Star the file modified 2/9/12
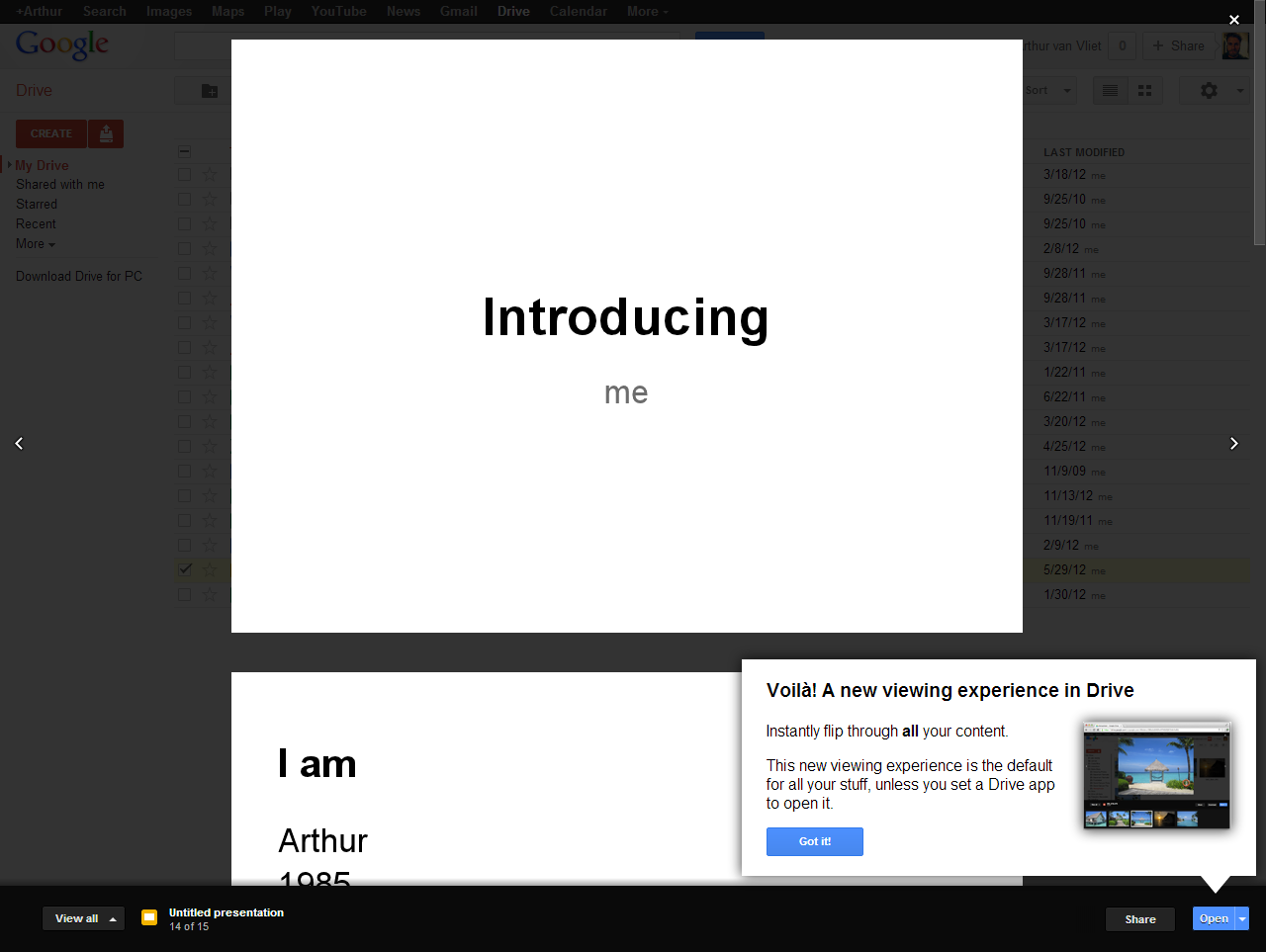 tap(210, 545)
